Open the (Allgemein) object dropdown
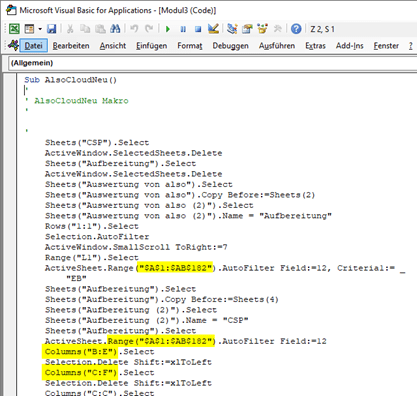The width and height of the screenshot is (417, 396). tap(213, 63)
